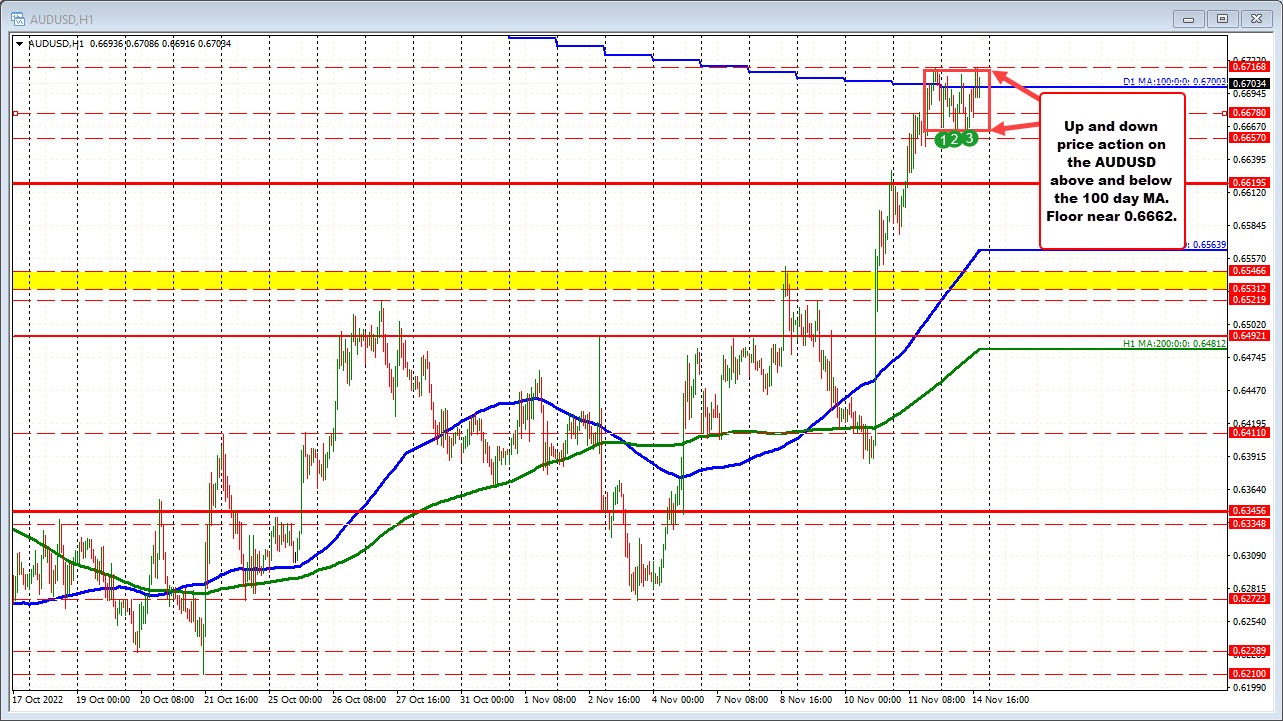Screen dimensions: 1283x721
Task: Select the green circled "3" marker
Action: click(968, 138)
